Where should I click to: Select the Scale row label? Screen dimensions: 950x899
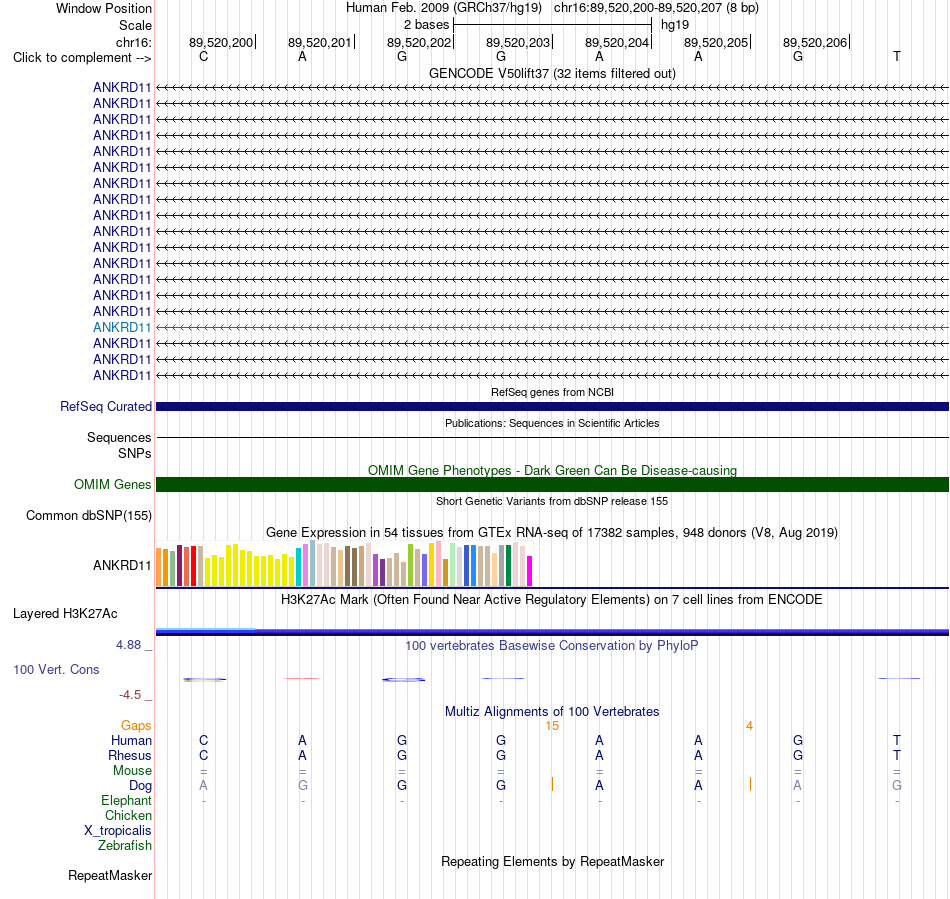pos(135,25)
